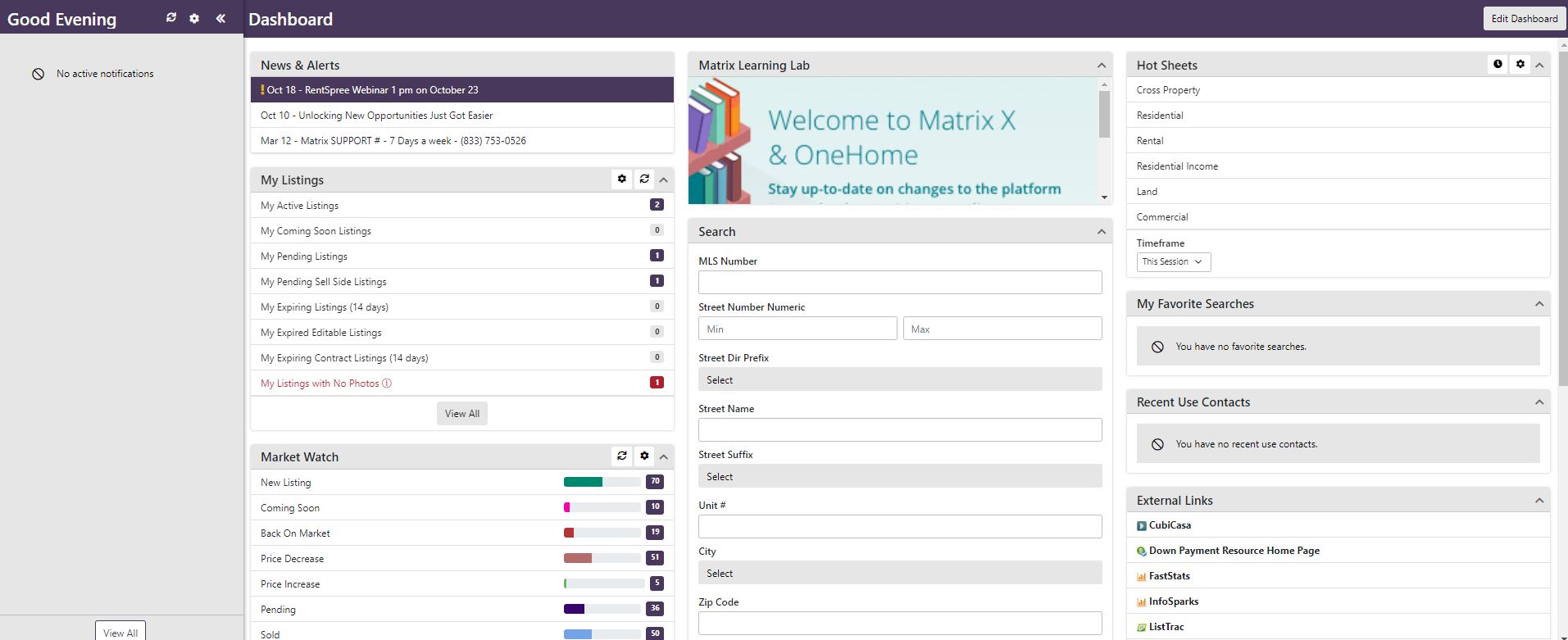This screenshot has height=640, width=1568.
Task: Click the New Listing progress bar
Action: tap(602, 482)
